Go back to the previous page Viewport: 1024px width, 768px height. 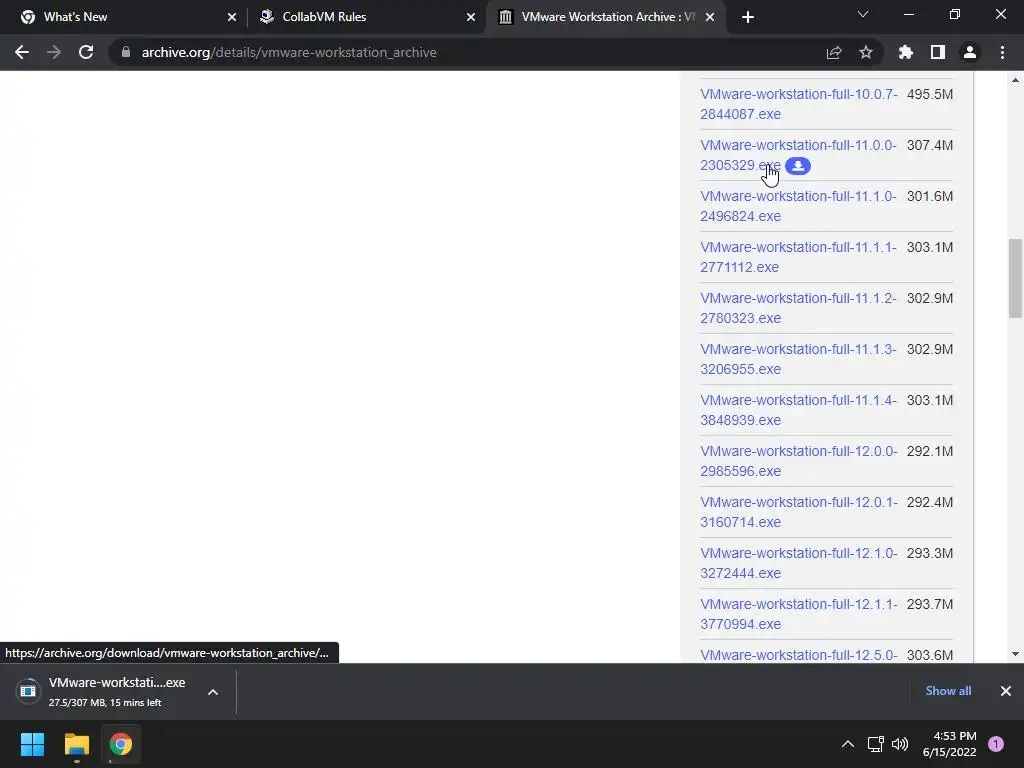22,52
